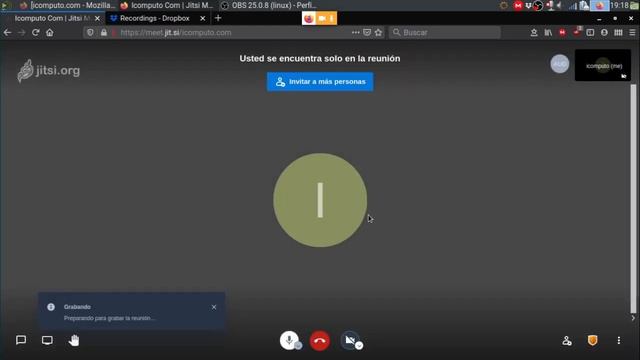Screen dimensions: 640x360
Task: Open Firefox downloads icon
Action: click(x=534, y=33)
